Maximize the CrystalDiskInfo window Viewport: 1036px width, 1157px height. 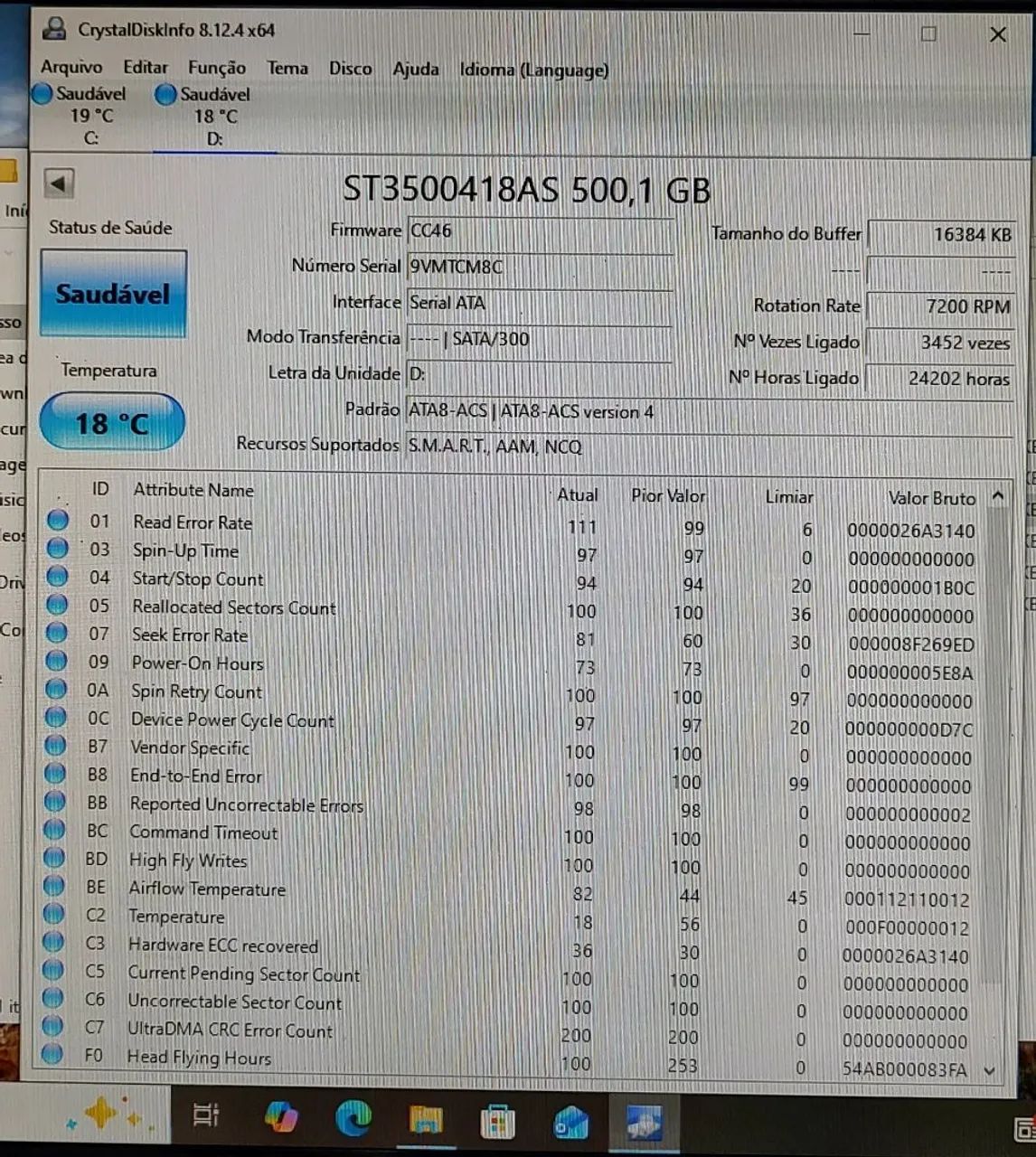928,34
